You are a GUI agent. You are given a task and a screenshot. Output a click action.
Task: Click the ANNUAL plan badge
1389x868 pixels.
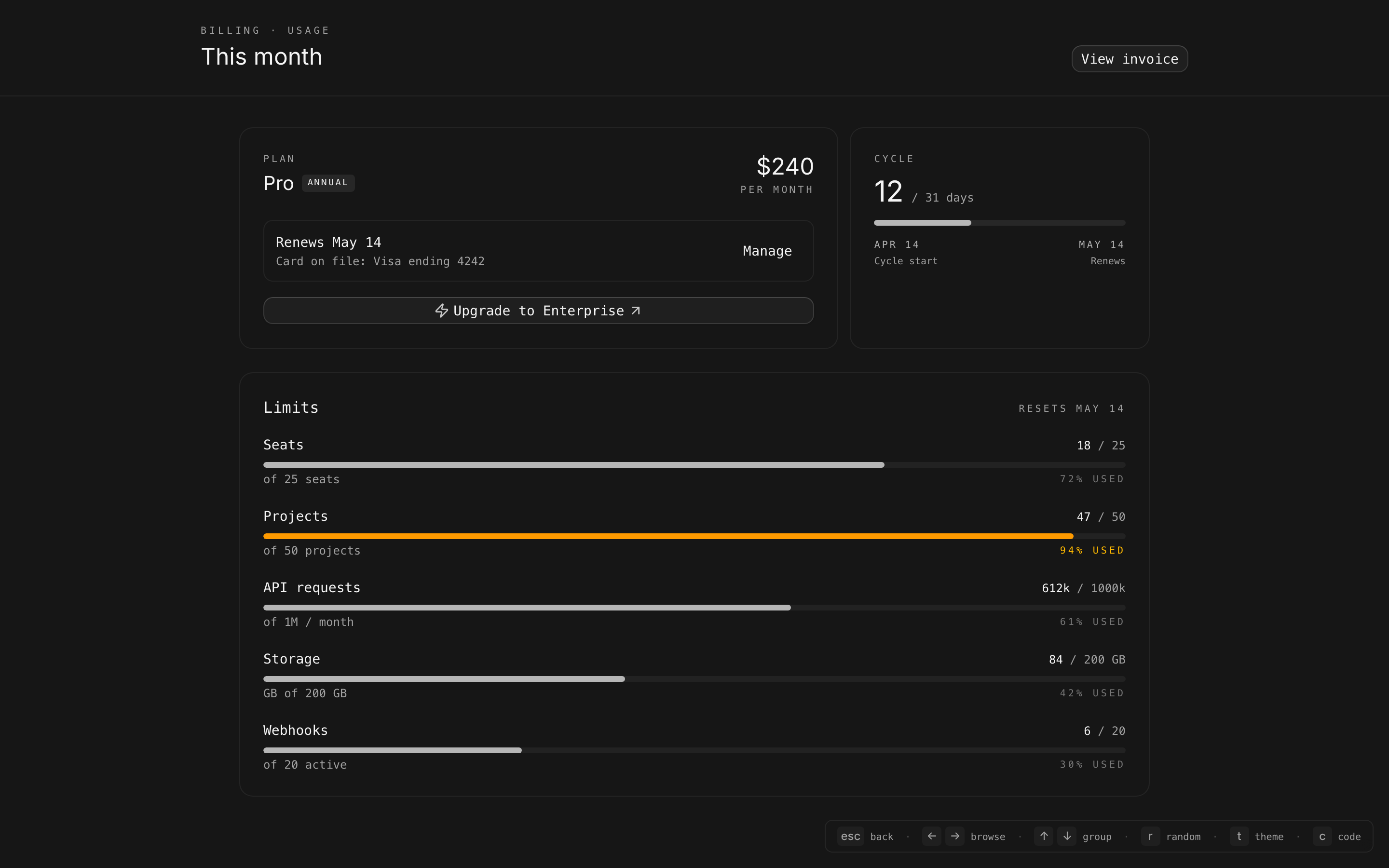pos(328,183)
